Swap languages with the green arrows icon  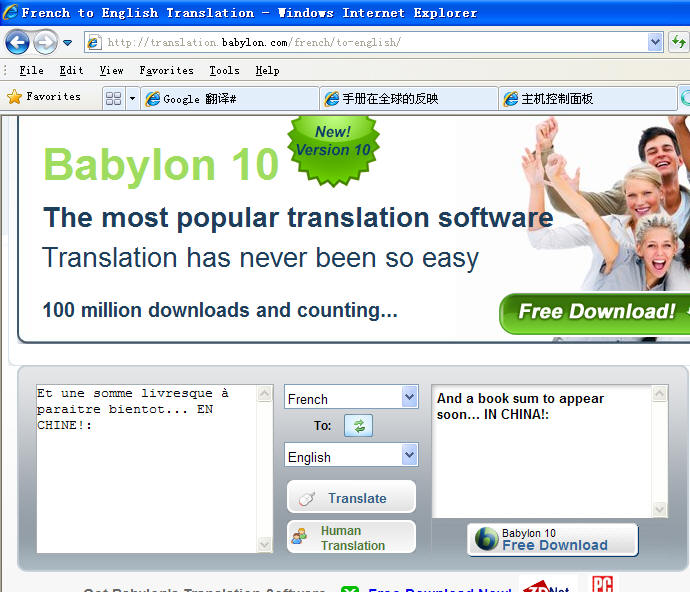point(359,426)
